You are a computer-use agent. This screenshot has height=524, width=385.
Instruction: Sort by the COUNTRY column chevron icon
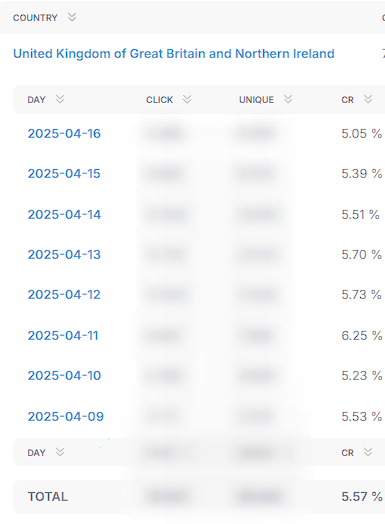(72, 17)
